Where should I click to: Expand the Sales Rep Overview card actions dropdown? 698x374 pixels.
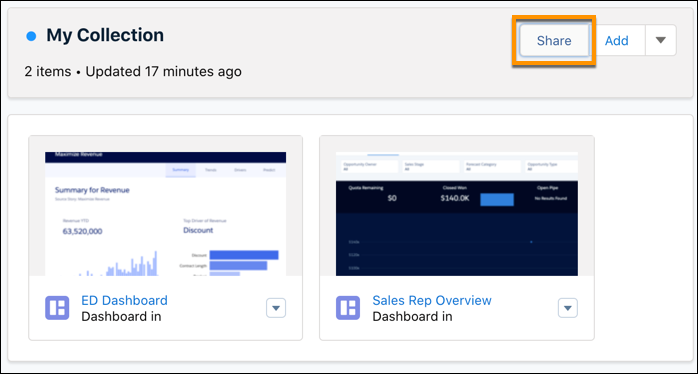coord(568,308)
